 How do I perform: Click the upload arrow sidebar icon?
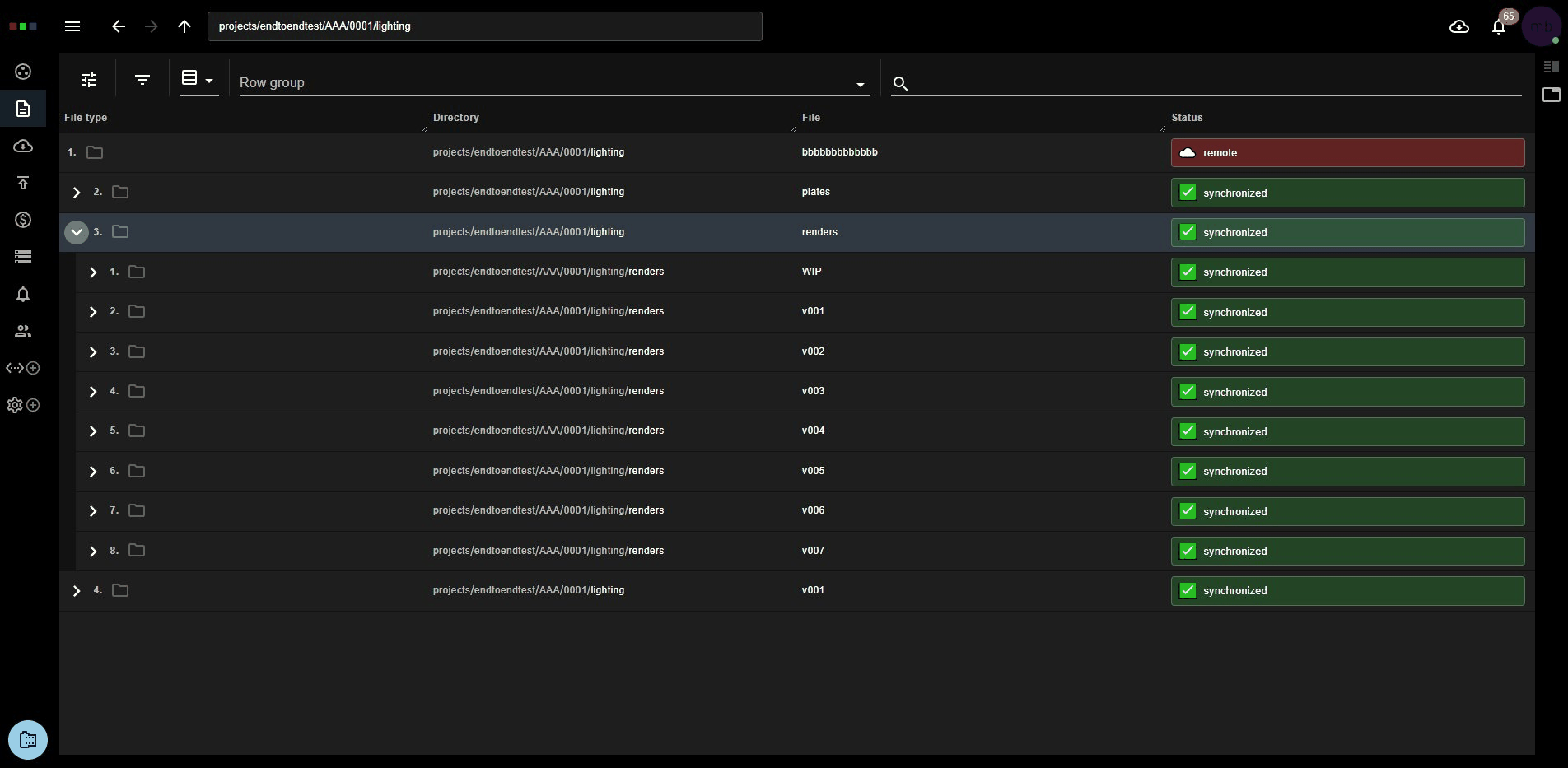click(x=23, y=183)
